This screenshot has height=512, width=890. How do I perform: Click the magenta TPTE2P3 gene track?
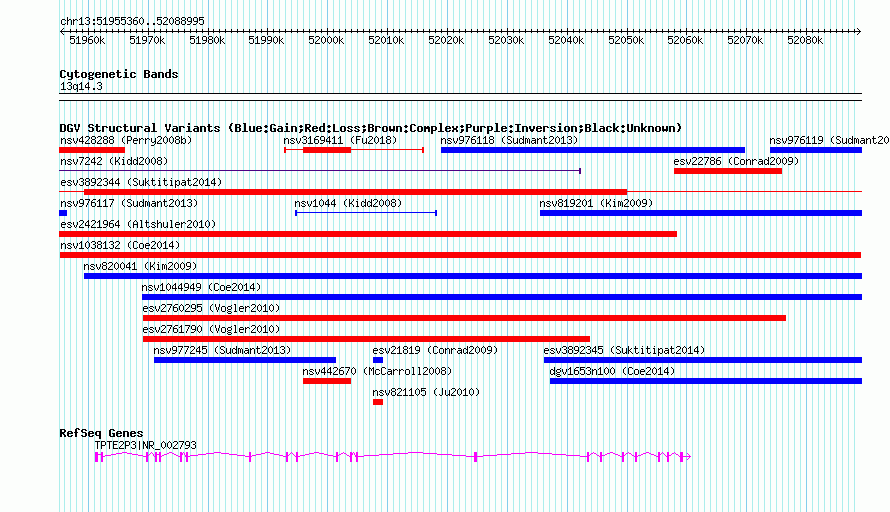click(x=393, y=456)
